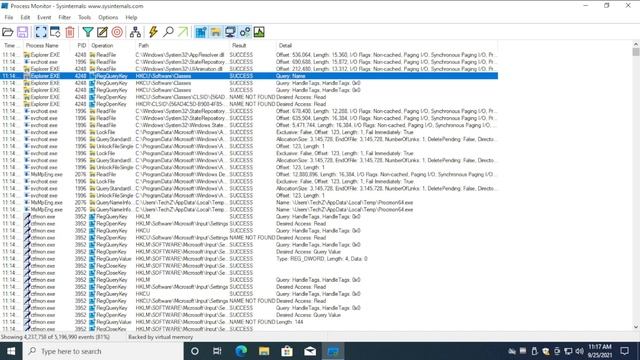Screen dimensions: 640x360
Task: Click the Path column header
Action: 182,45
